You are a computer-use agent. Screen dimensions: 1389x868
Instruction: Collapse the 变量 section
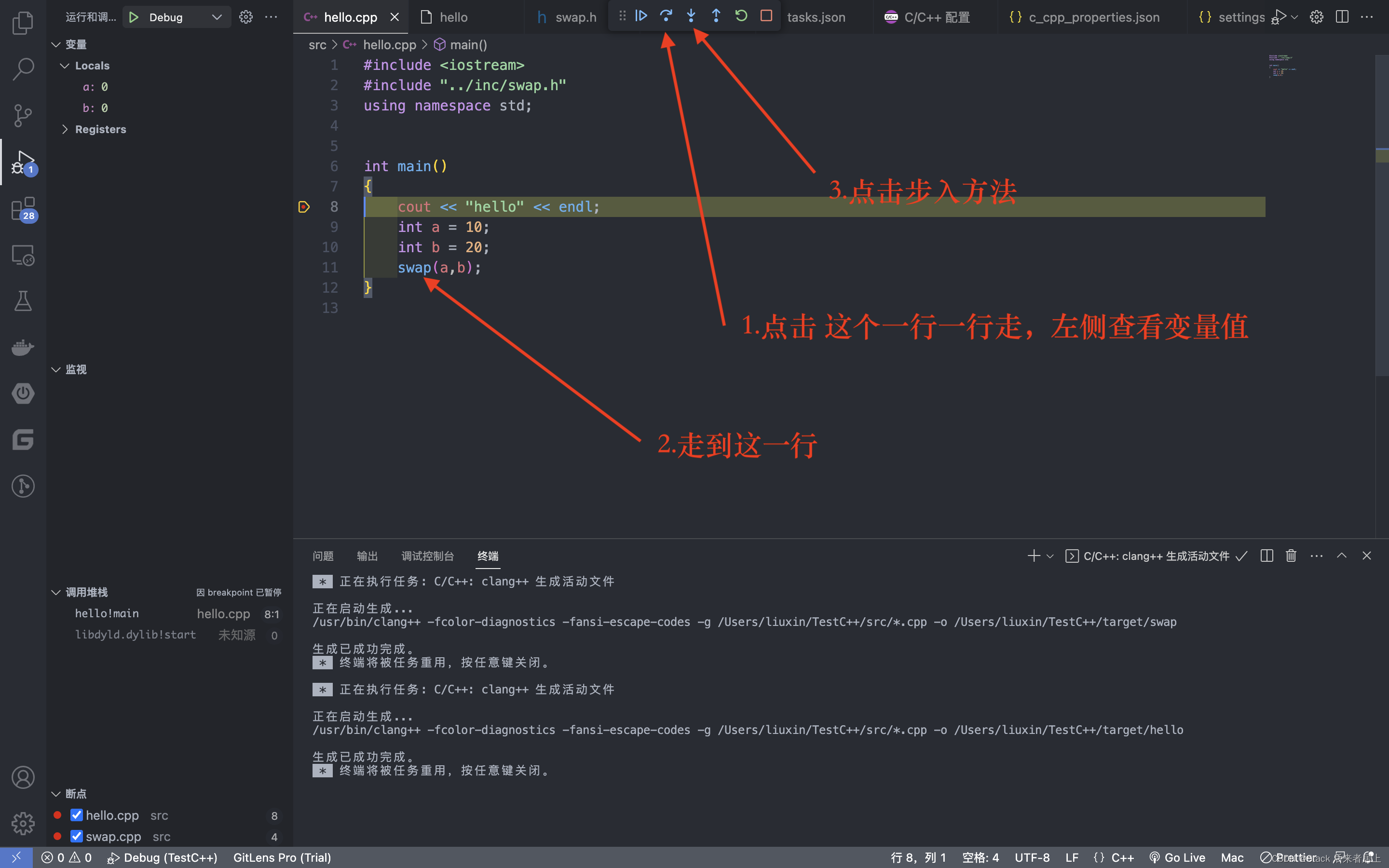pyautogui.click(x=55, y=44)
